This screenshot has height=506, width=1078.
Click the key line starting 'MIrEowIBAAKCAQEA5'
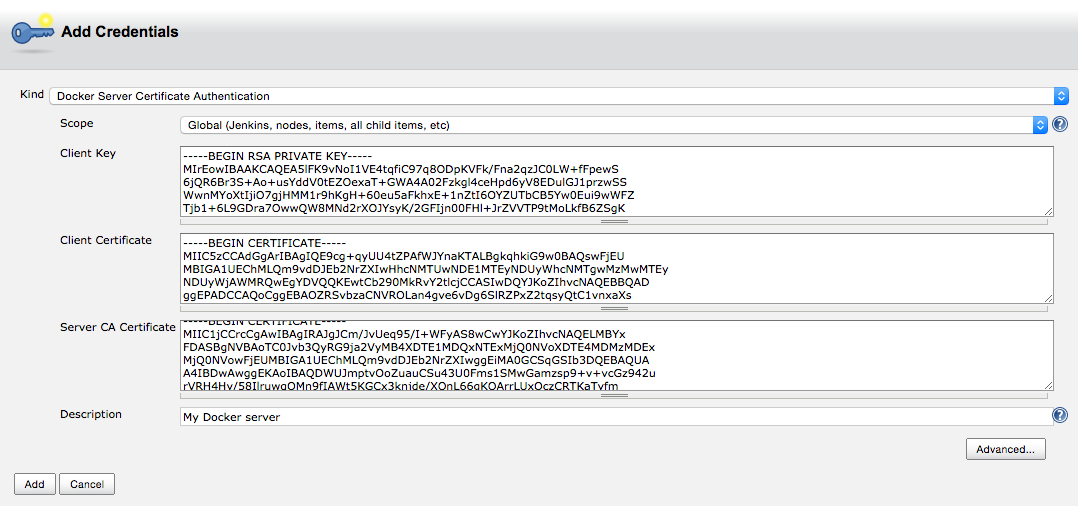[401, 168]
